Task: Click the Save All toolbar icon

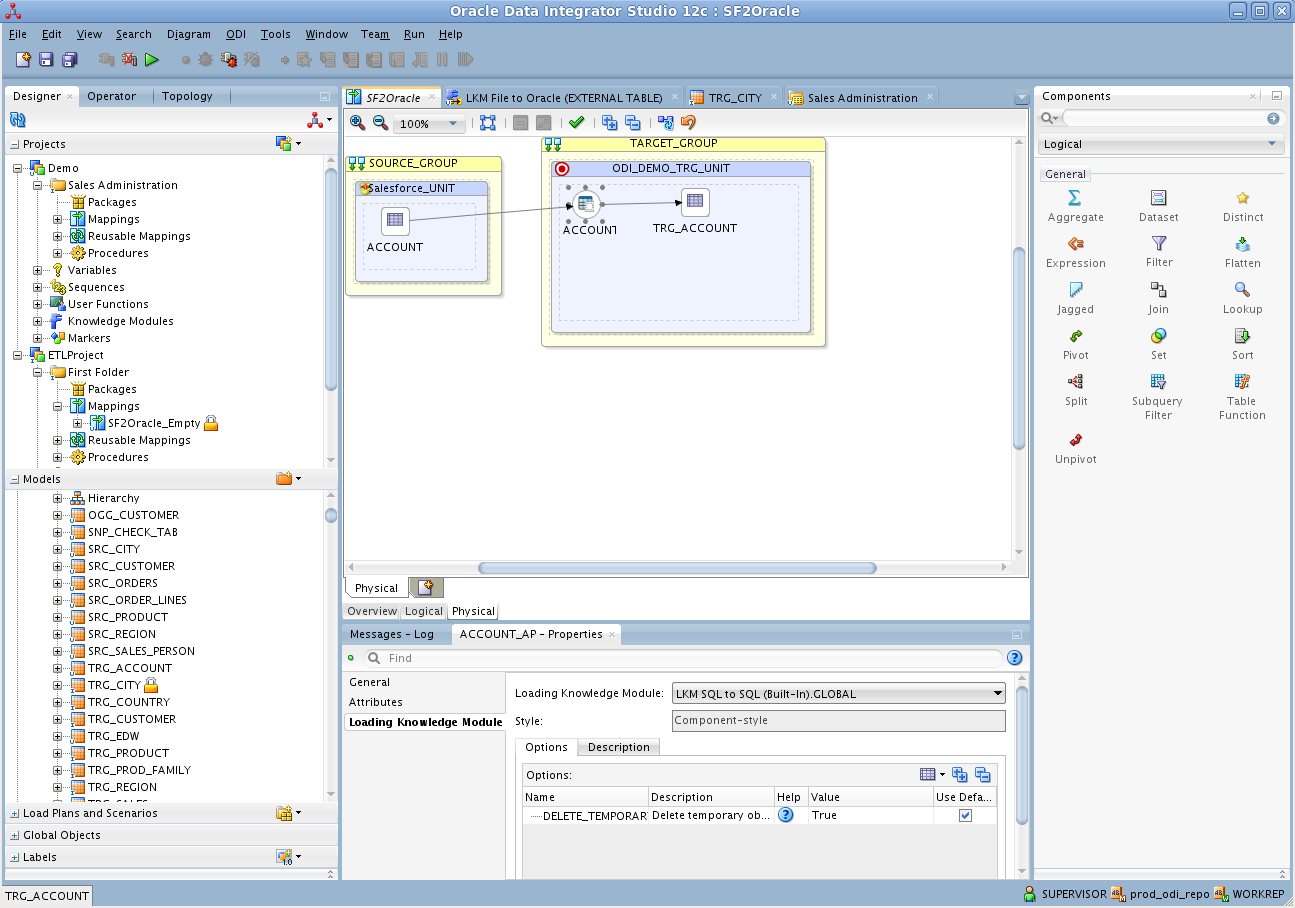Action: pyautogui.click(x=70, y=60)
